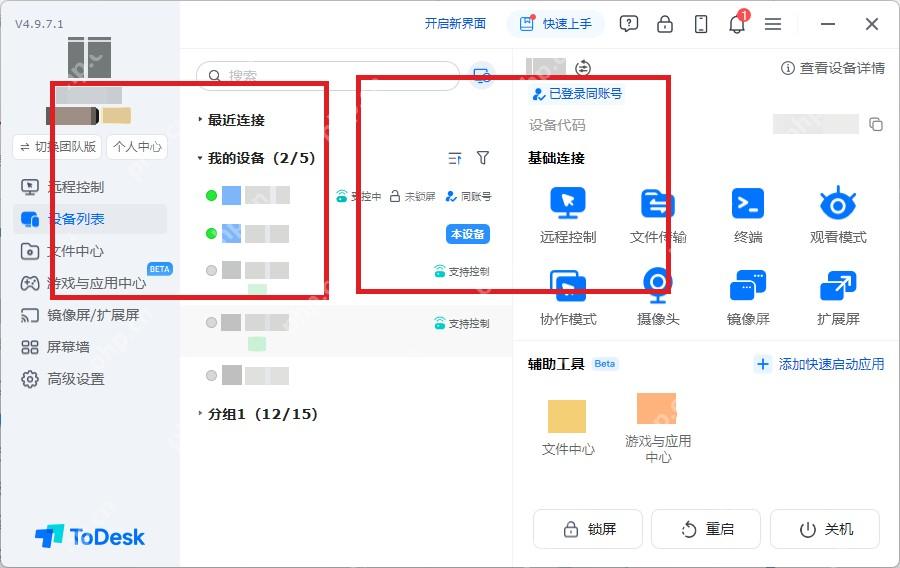The image size is (900, 568).
Task: Click the 已登录同账号 status text
Action: (x=577, y=94)
